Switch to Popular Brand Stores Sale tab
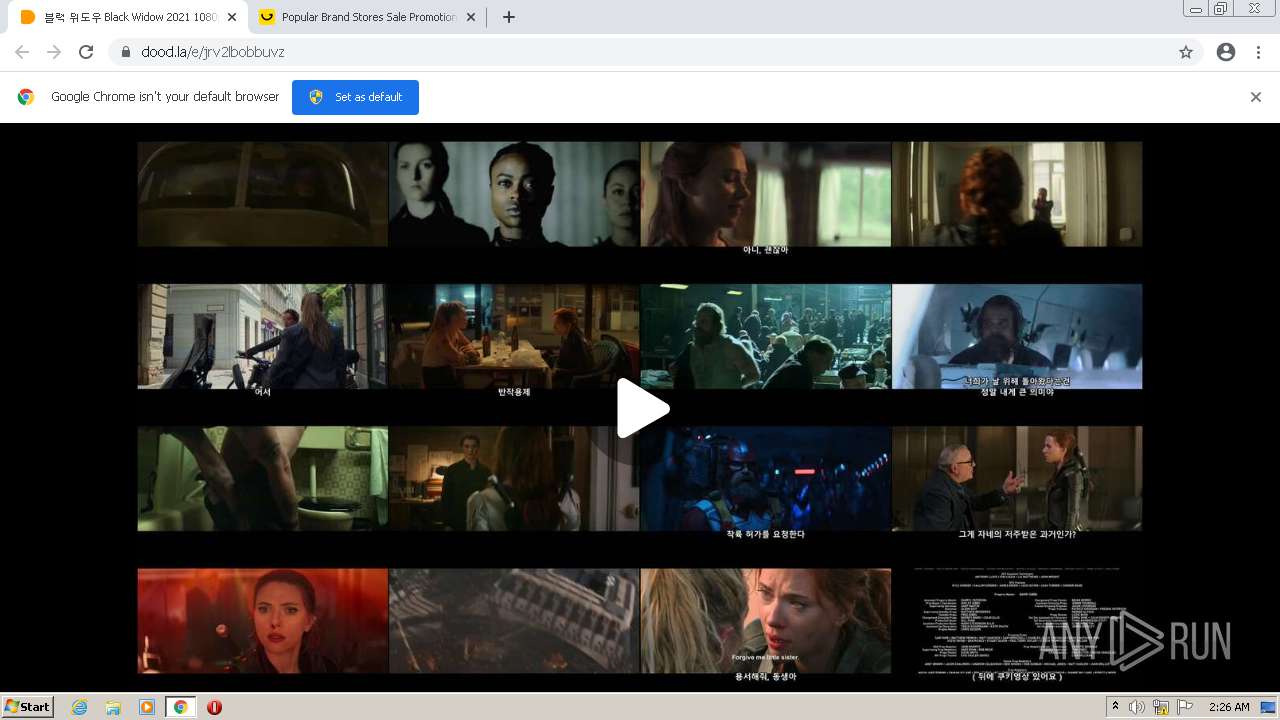1280x720 pixels. point(366,17)
